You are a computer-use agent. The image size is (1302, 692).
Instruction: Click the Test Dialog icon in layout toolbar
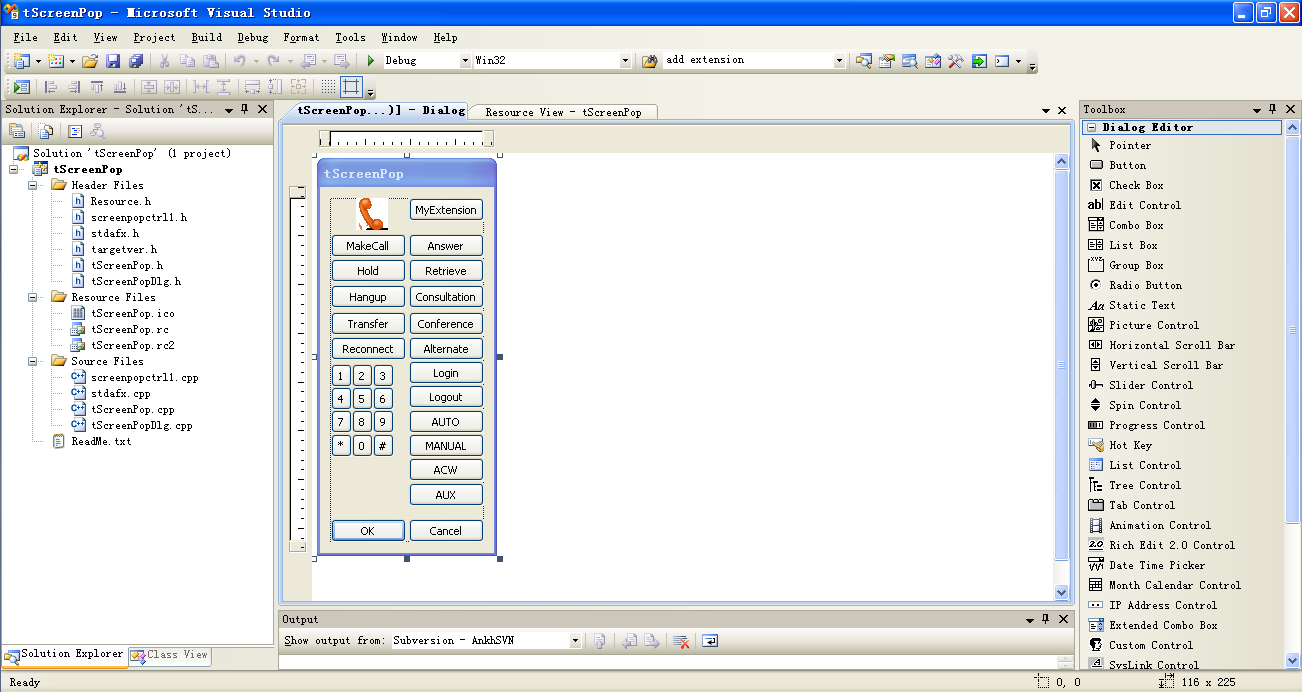pyautogui.click(x=21, y=87)
